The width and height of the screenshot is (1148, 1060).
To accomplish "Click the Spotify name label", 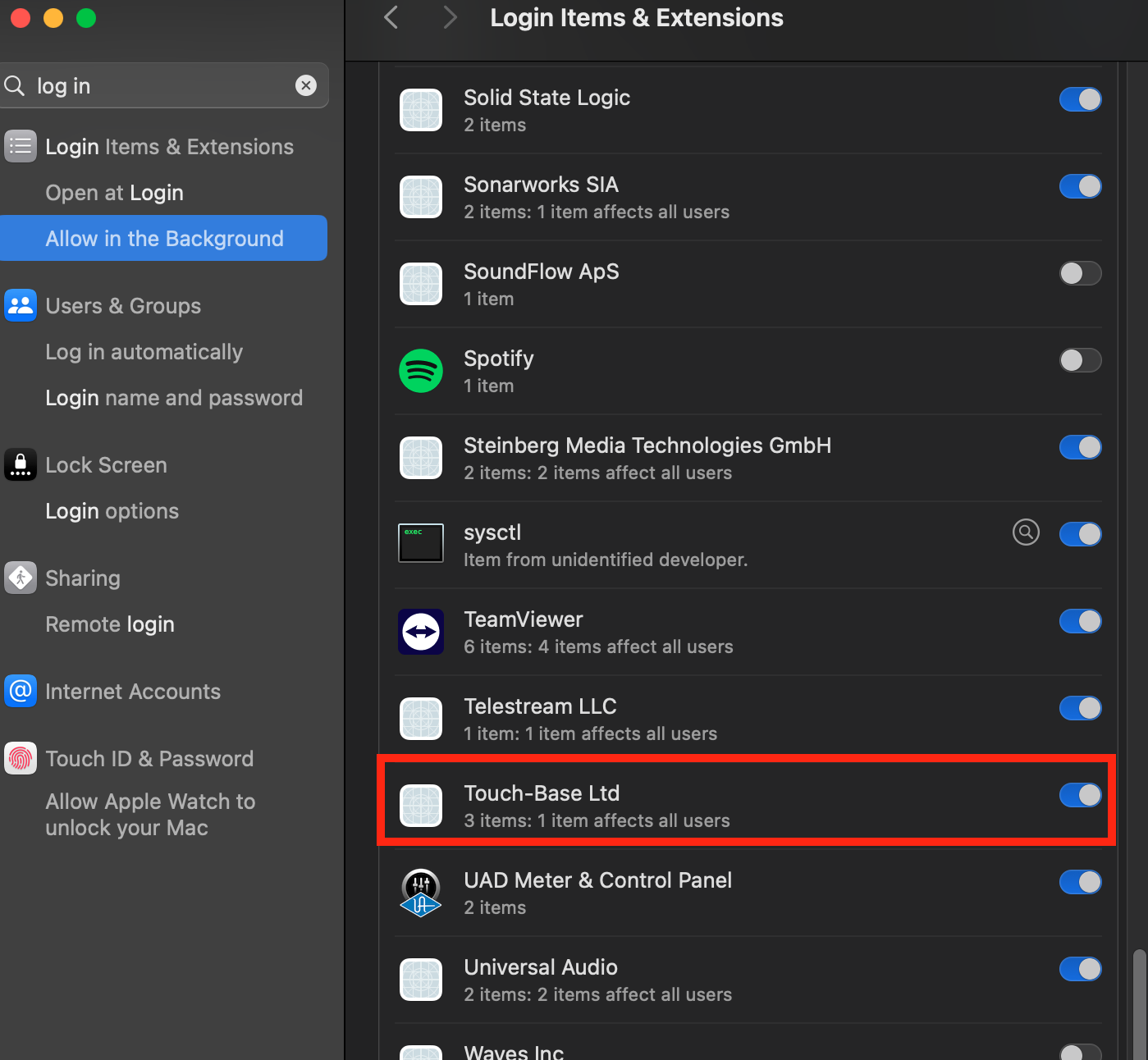I will click(x=499, y=359).
